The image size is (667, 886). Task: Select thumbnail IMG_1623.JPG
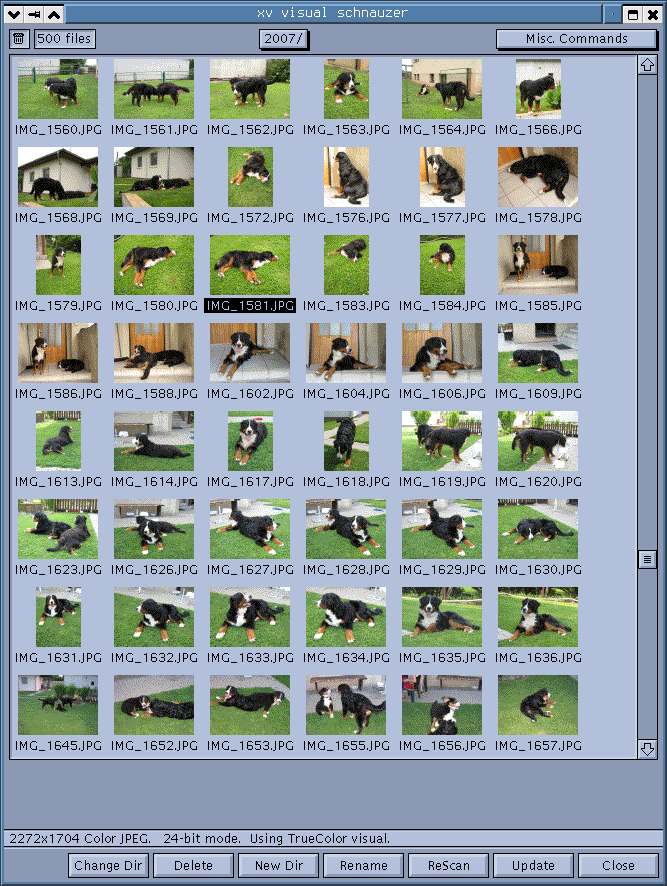58,529
